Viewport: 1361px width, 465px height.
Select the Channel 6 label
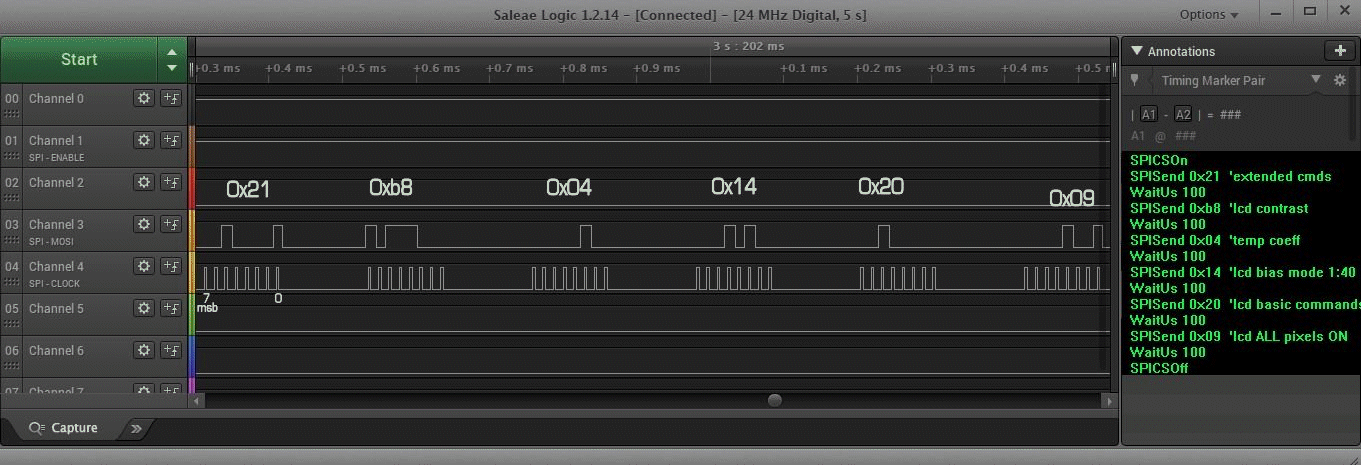click(56, 350)
